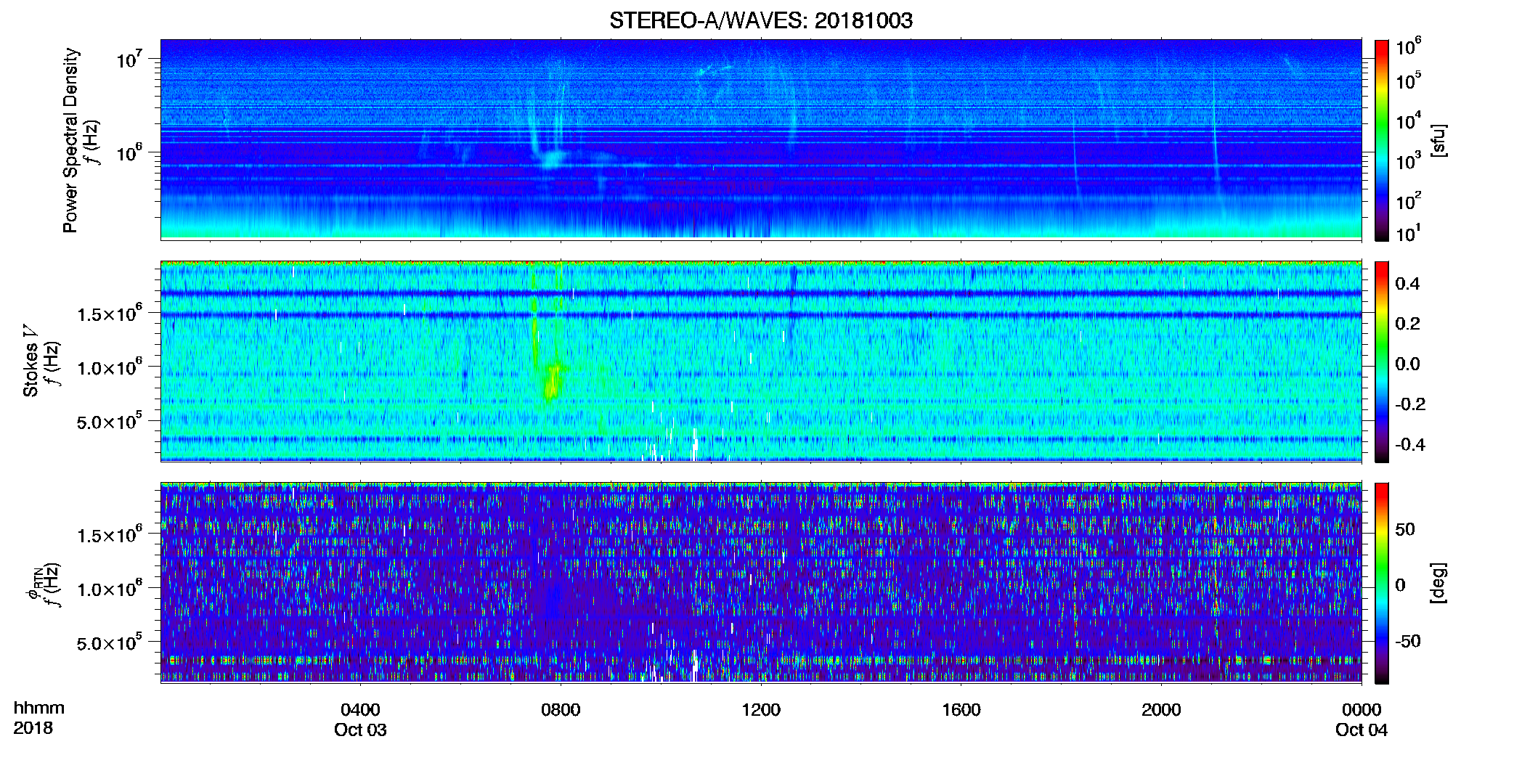Click the 2000 time tick label

pos(1161,710)
